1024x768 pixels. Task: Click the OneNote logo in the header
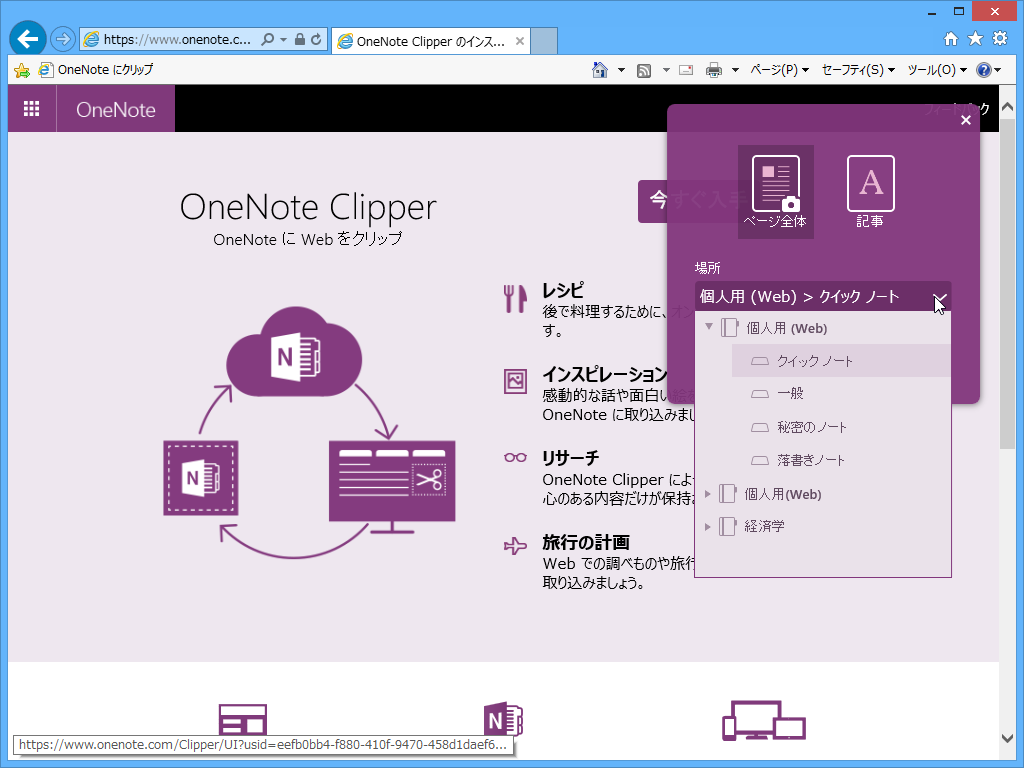(x=114, y=108)
